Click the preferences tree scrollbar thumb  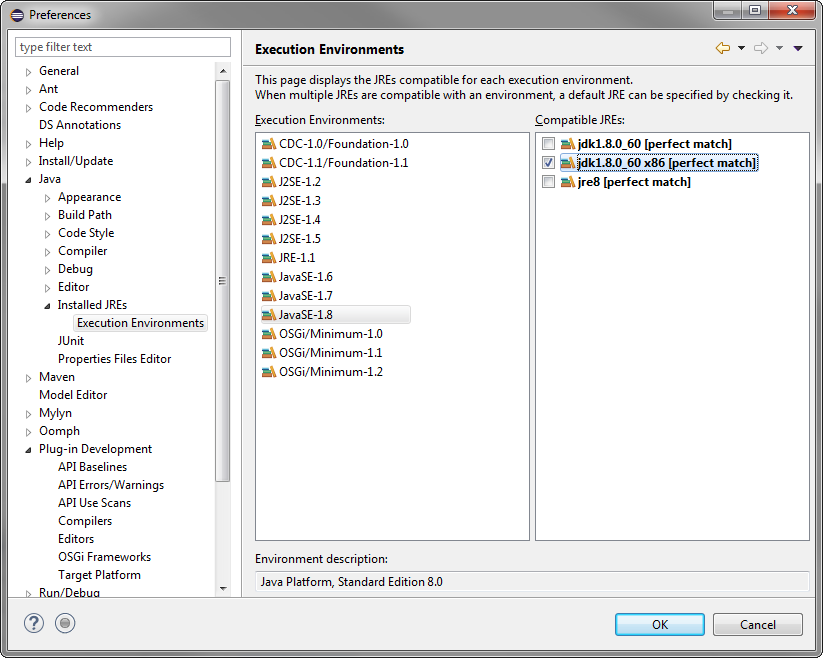point(223,281)
